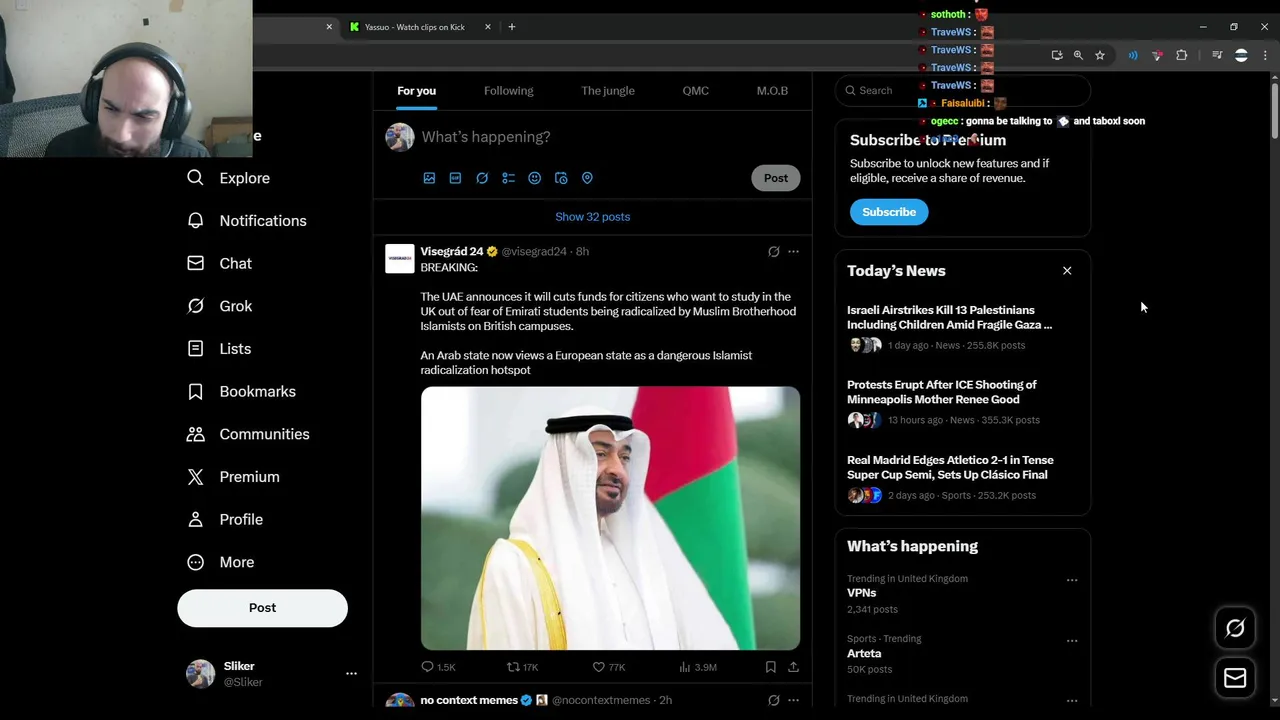Viewport: 1280px width, 720px height.
Task: Bookmark this page with Chrome star icon
Action: coord(1100,55)
